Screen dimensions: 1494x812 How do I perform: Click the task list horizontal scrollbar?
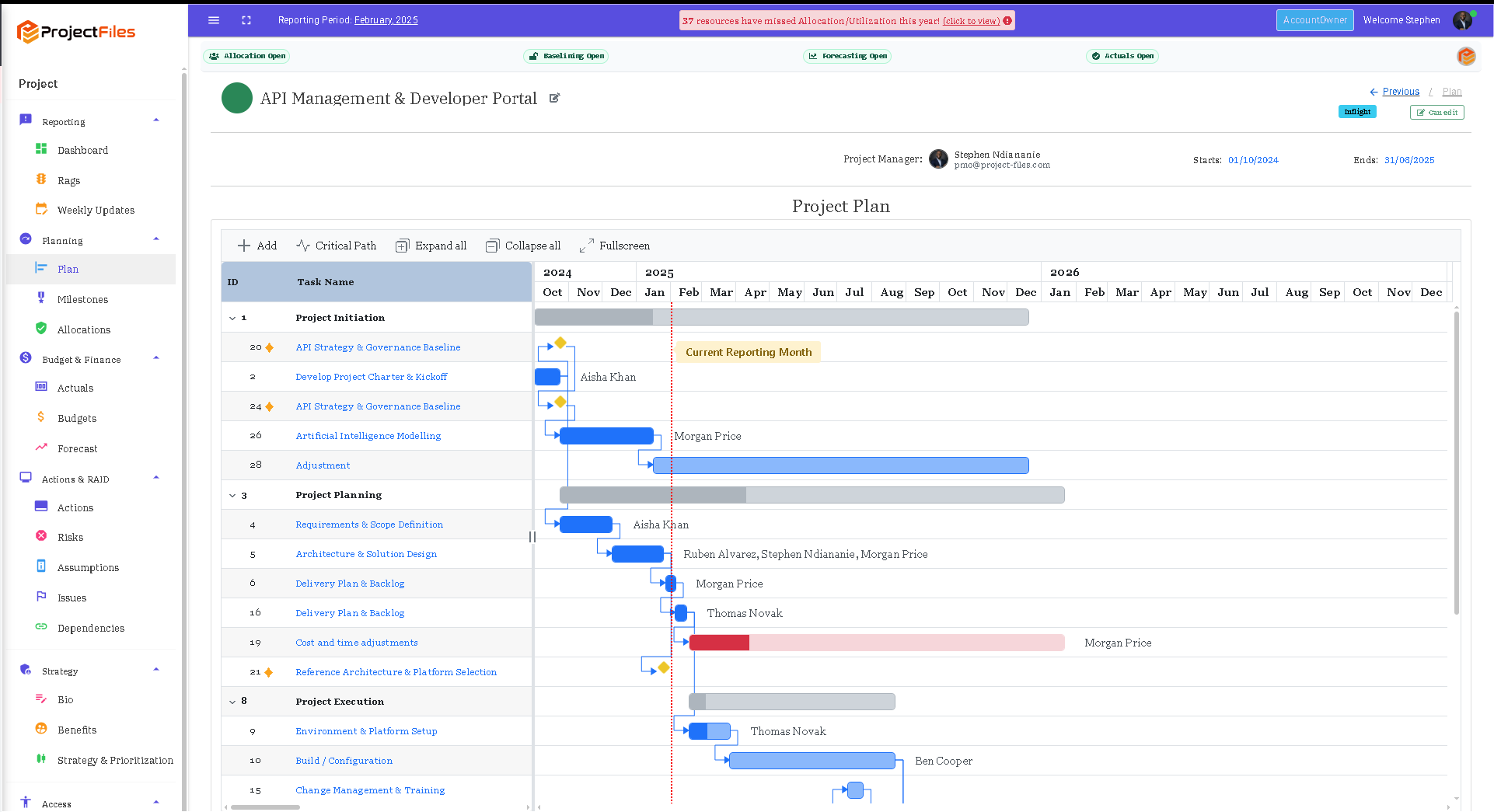click(x=264, y=807)
